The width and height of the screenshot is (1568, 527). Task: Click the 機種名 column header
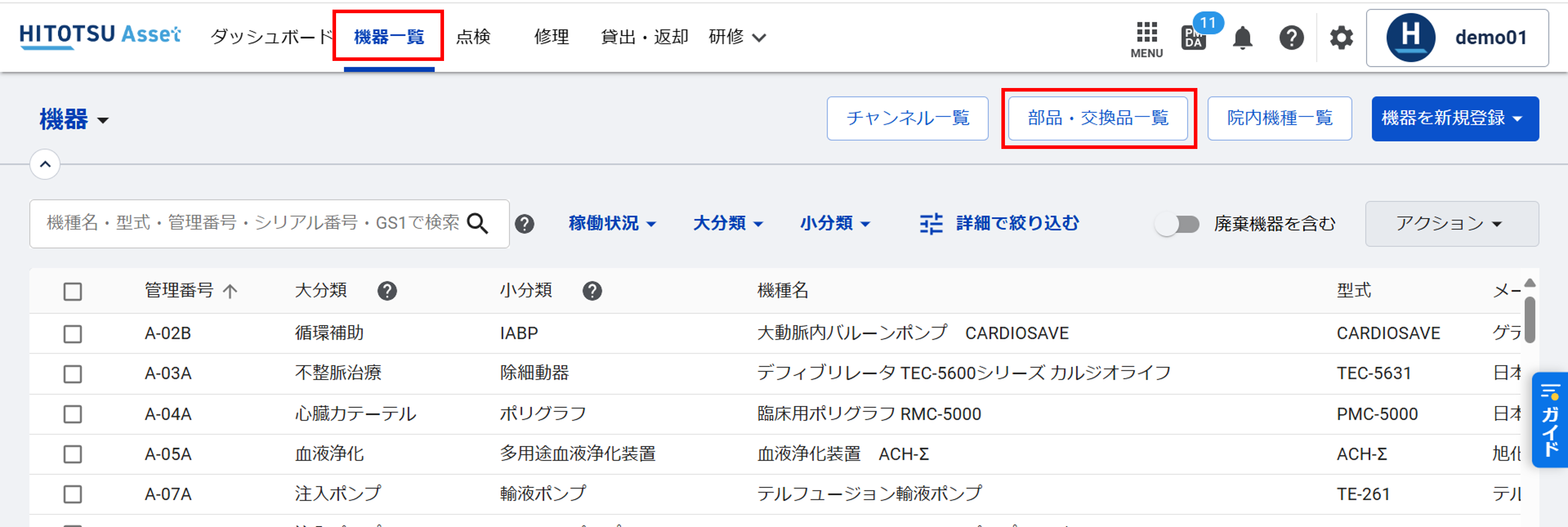coord(783,290)
